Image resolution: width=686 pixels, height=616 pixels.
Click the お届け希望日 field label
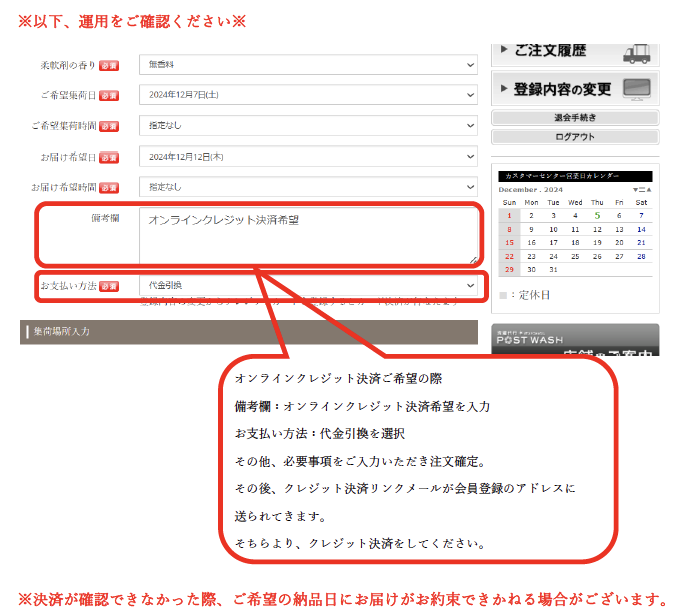pos(68,157)
